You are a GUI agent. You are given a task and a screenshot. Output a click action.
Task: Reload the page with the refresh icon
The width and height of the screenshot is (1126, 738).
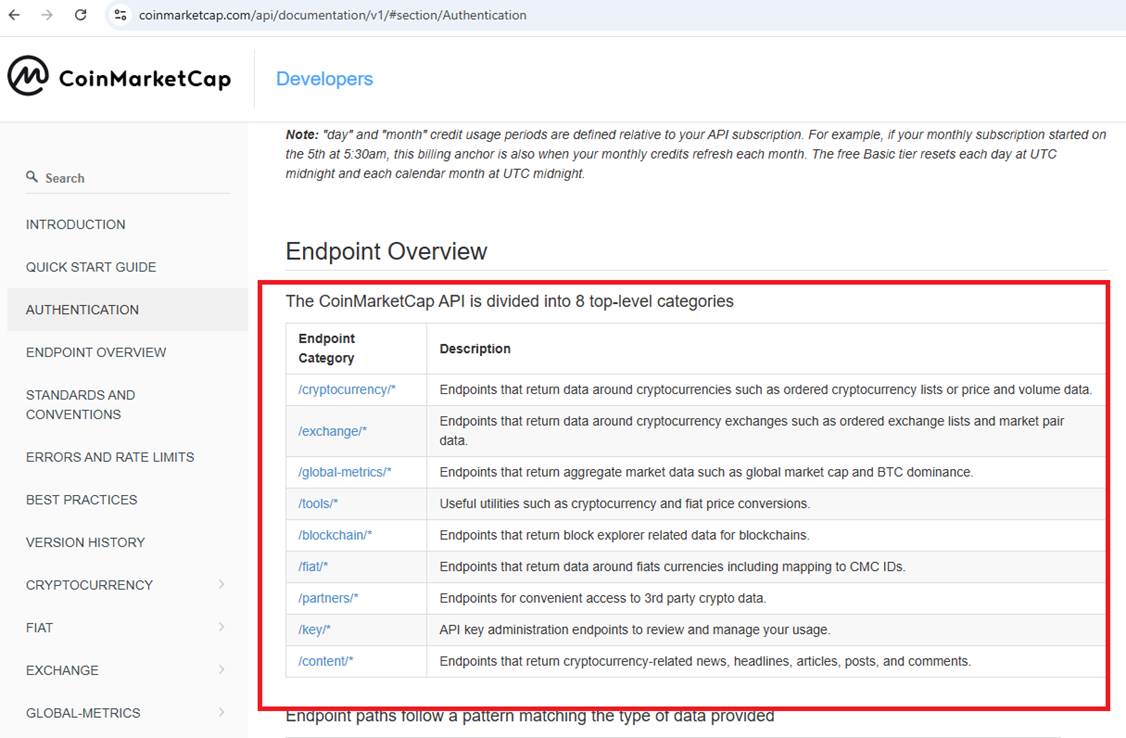coord(80,15)
